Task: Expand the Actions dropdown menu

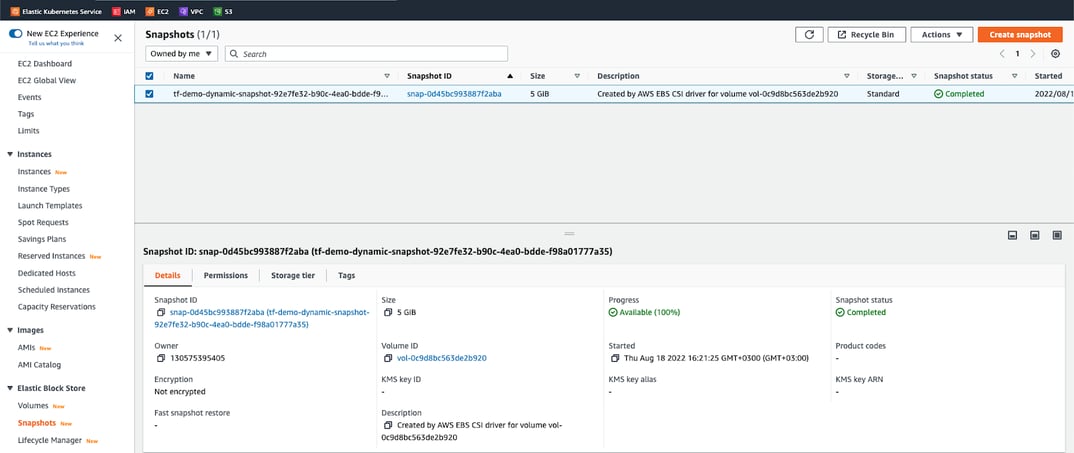Action: pos(942,34)
